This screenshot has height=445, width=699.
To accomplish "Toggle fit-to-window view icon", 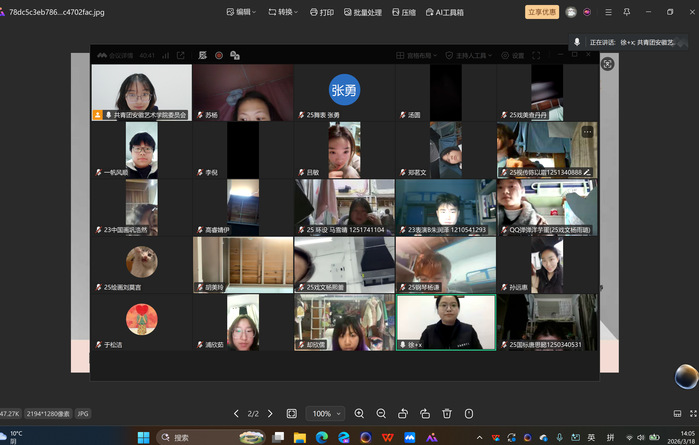I will (292, 413).
